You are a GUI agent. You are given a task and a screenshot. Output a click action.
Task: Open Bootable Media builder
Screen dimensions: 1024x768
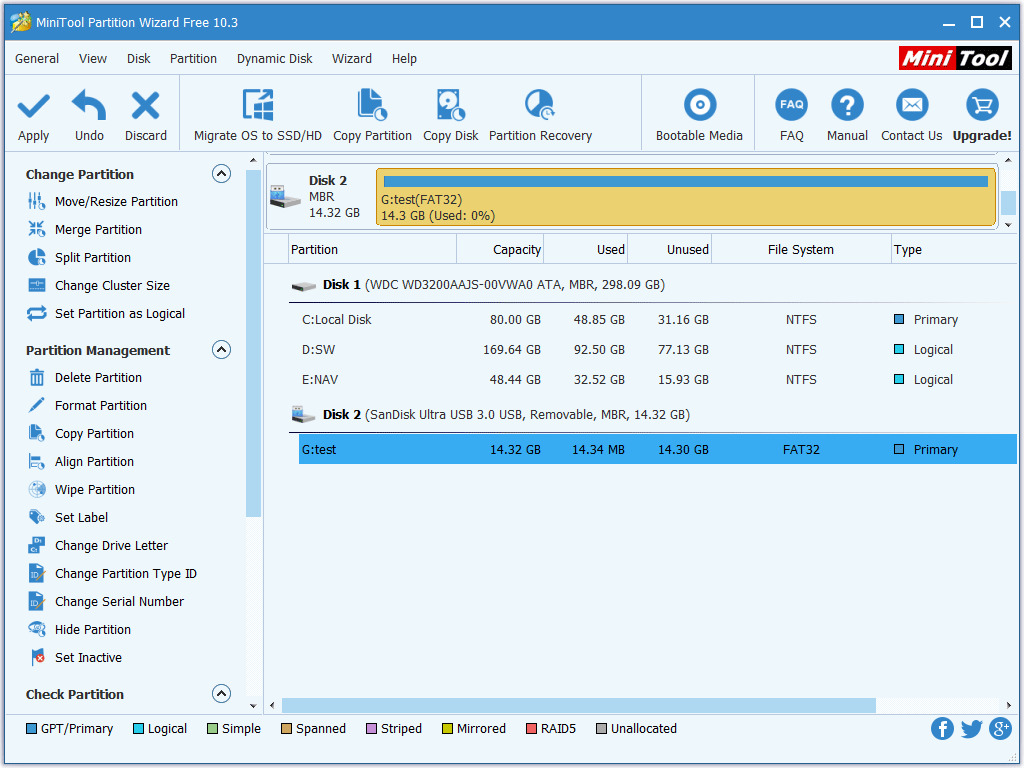(699, 106)
